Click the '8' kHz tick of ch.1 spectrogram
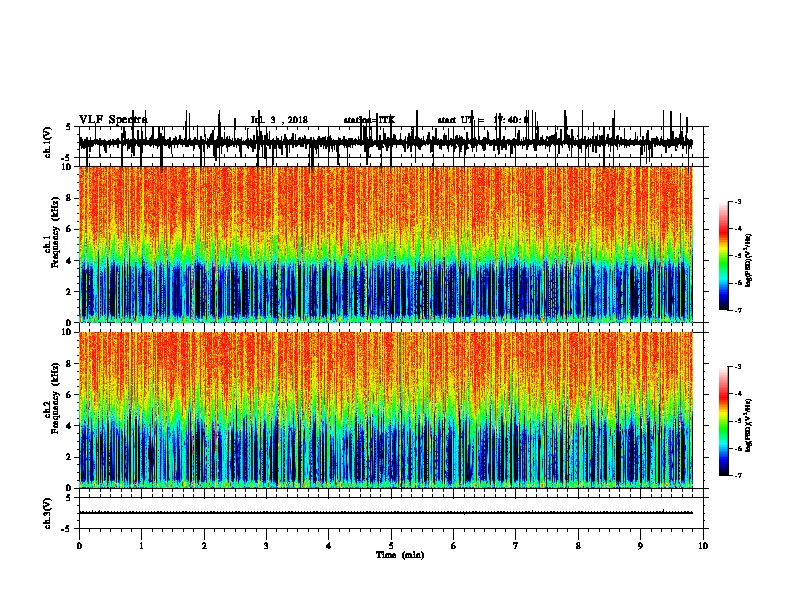The height and width of the screenshot is (612, 792). tap(70, 198)
